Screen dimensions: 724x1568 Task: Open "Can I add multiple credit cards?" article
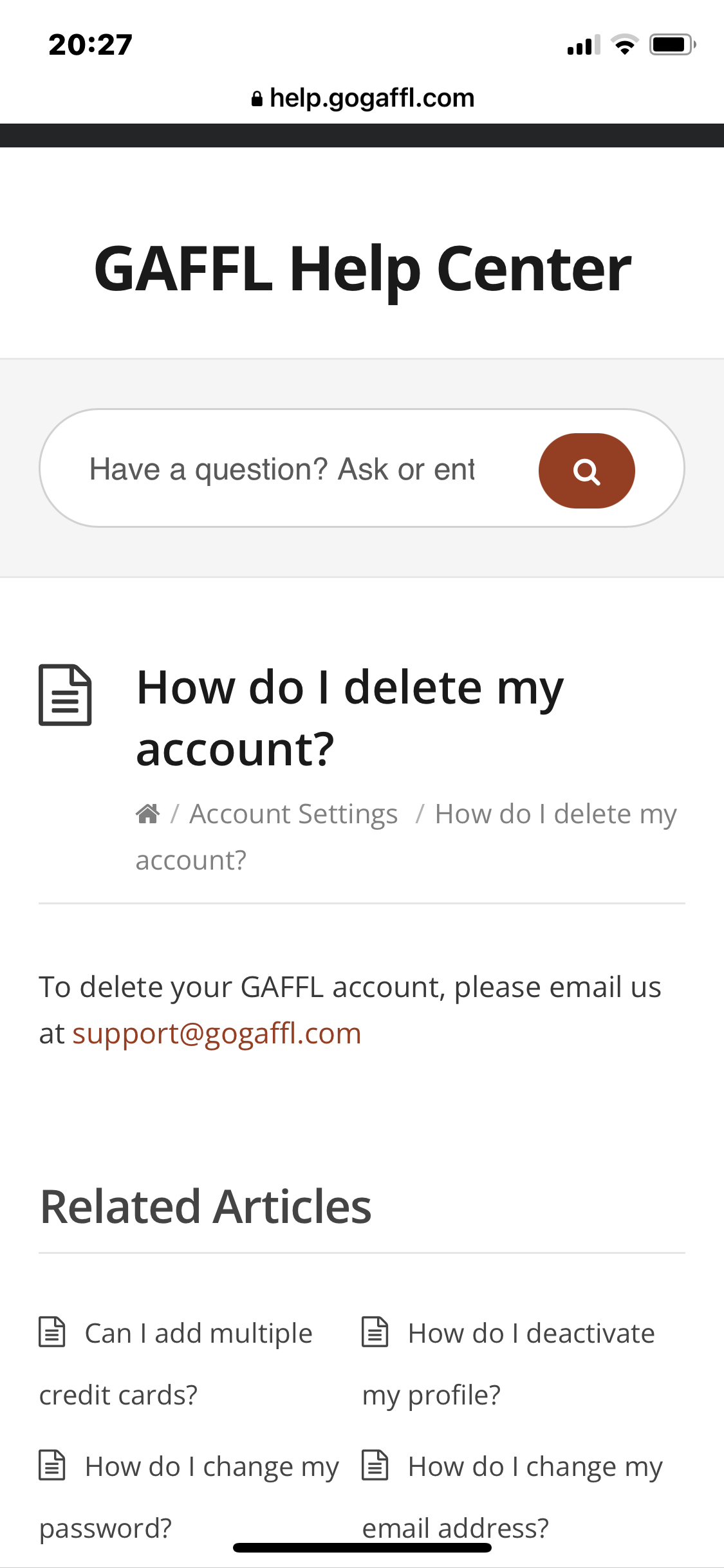[198, 1334]
